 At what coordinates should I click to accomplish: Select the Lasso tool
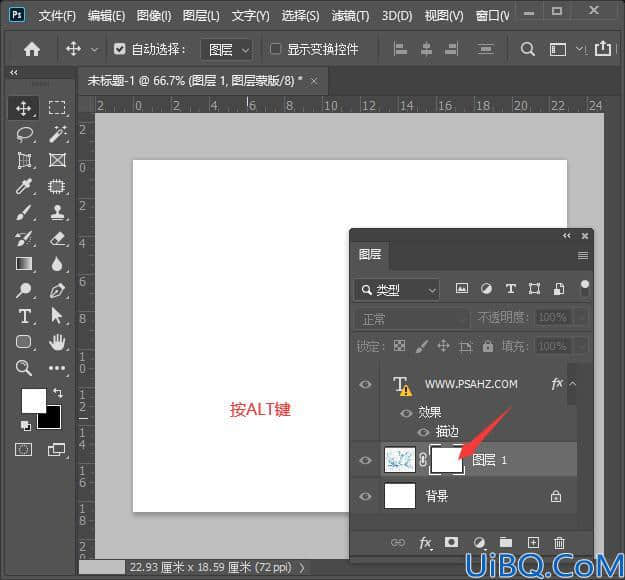24,134
